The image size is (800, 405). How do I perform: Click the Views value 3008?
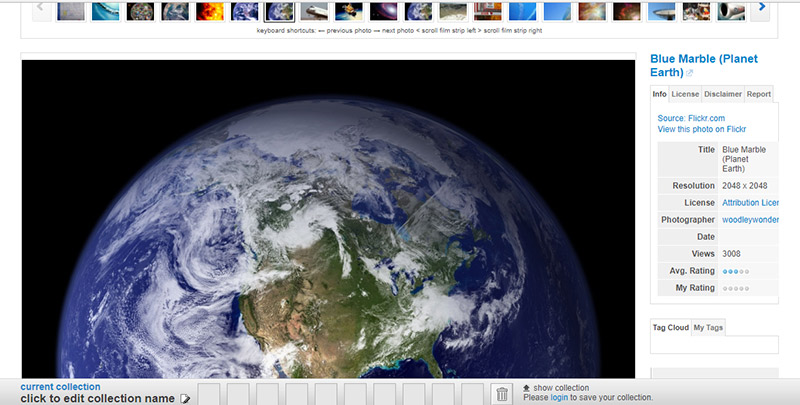[x=731, y=254]
